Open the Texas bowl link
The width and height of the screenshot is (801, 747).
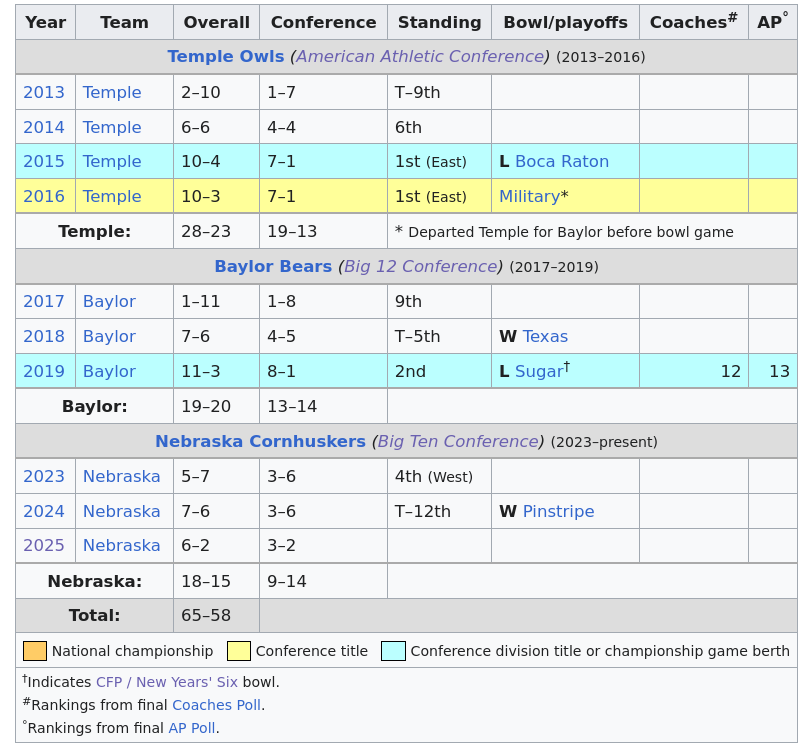[x=545, y=337]
